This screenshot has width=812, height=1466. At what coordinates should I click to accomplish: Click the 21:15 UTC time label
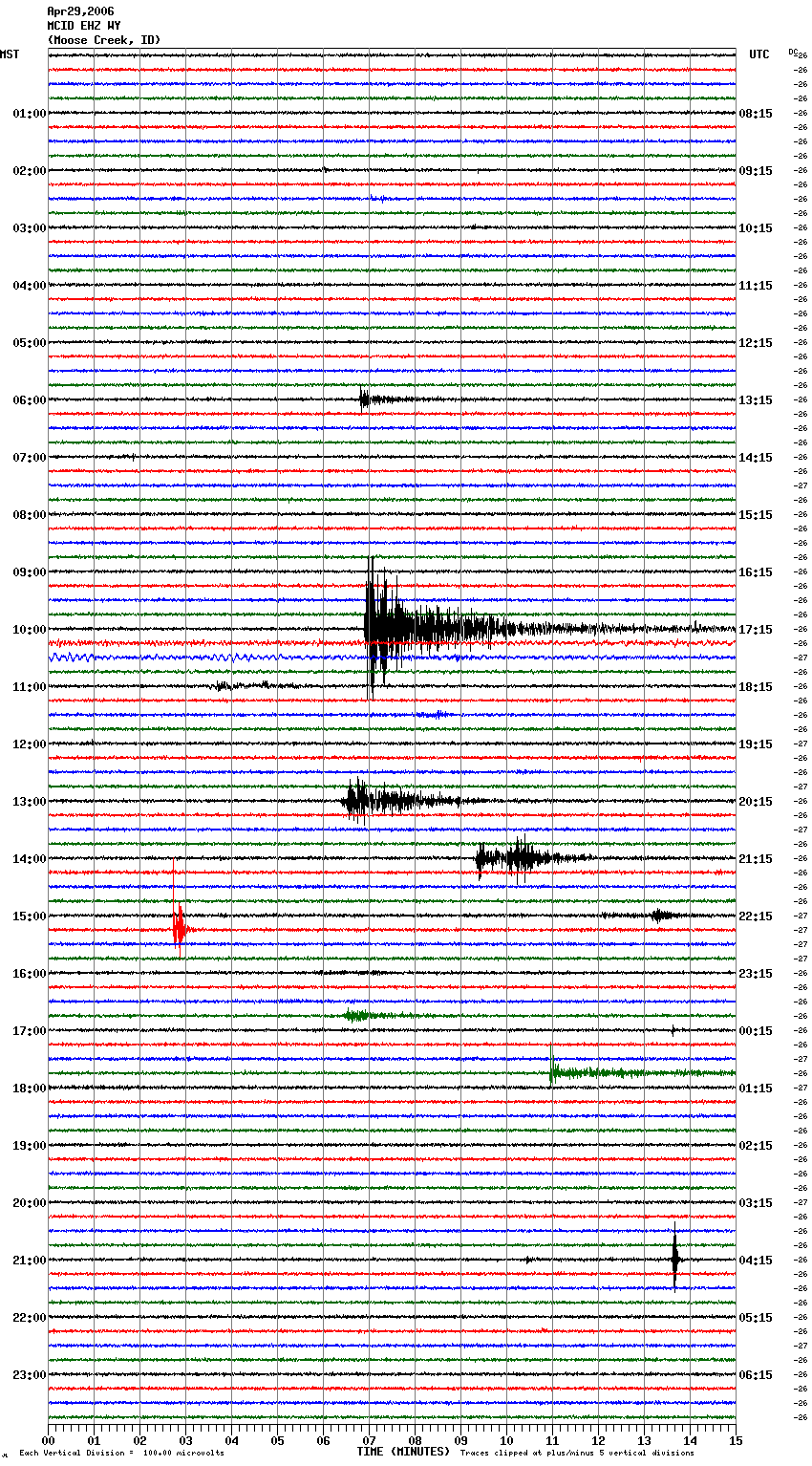tap(756, 859)
